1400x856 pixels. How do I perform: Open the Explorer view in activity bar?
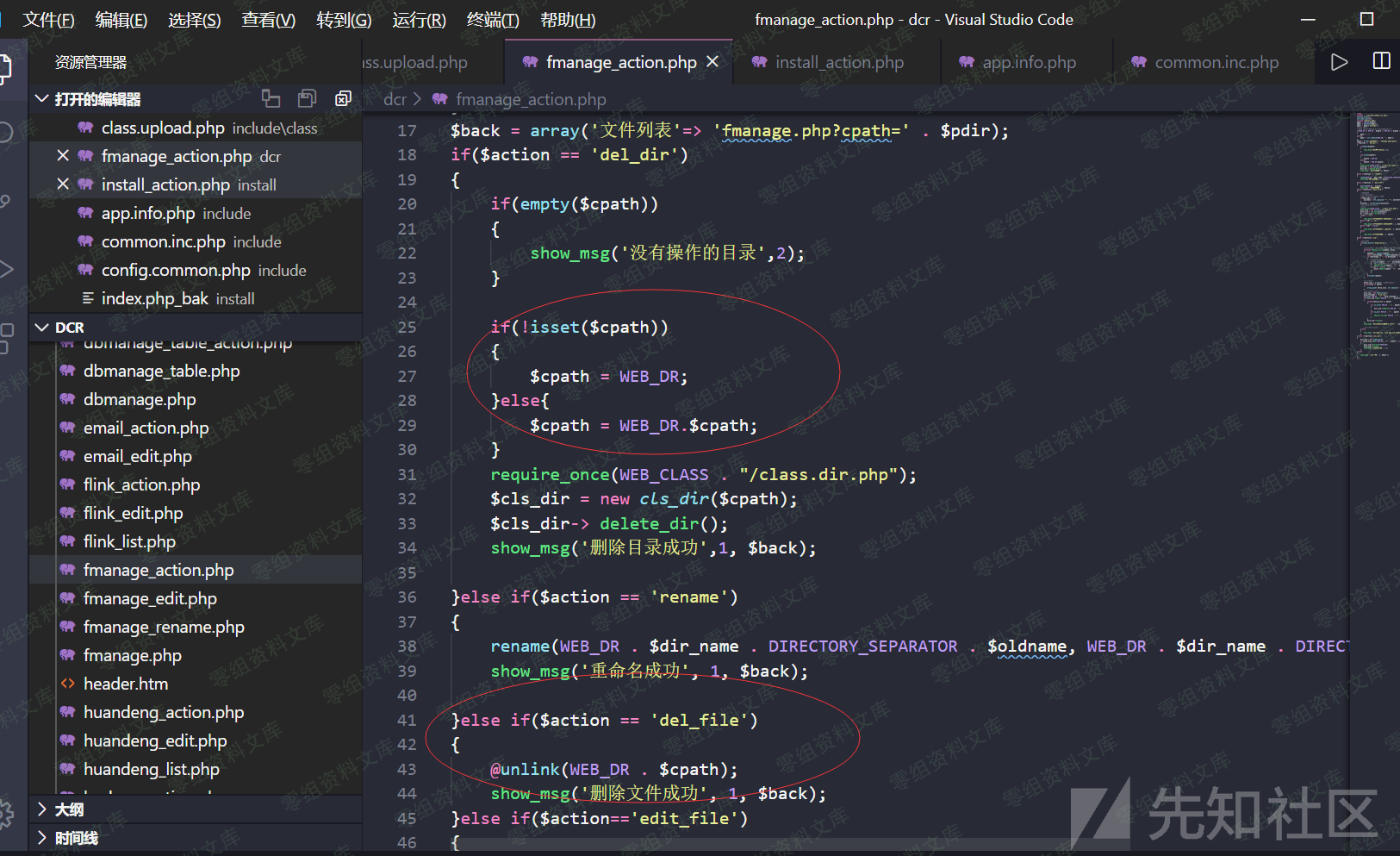pos(5,67)
